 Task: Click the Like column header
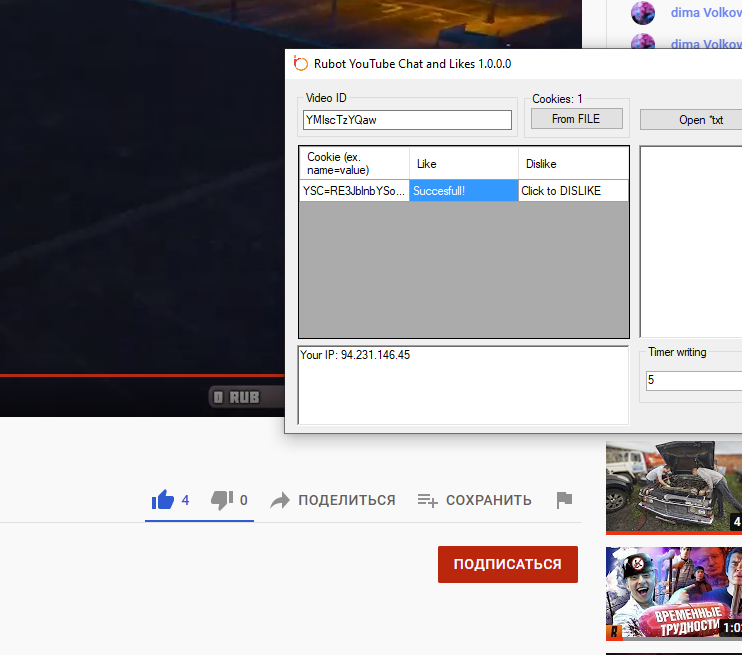point(463,163)
